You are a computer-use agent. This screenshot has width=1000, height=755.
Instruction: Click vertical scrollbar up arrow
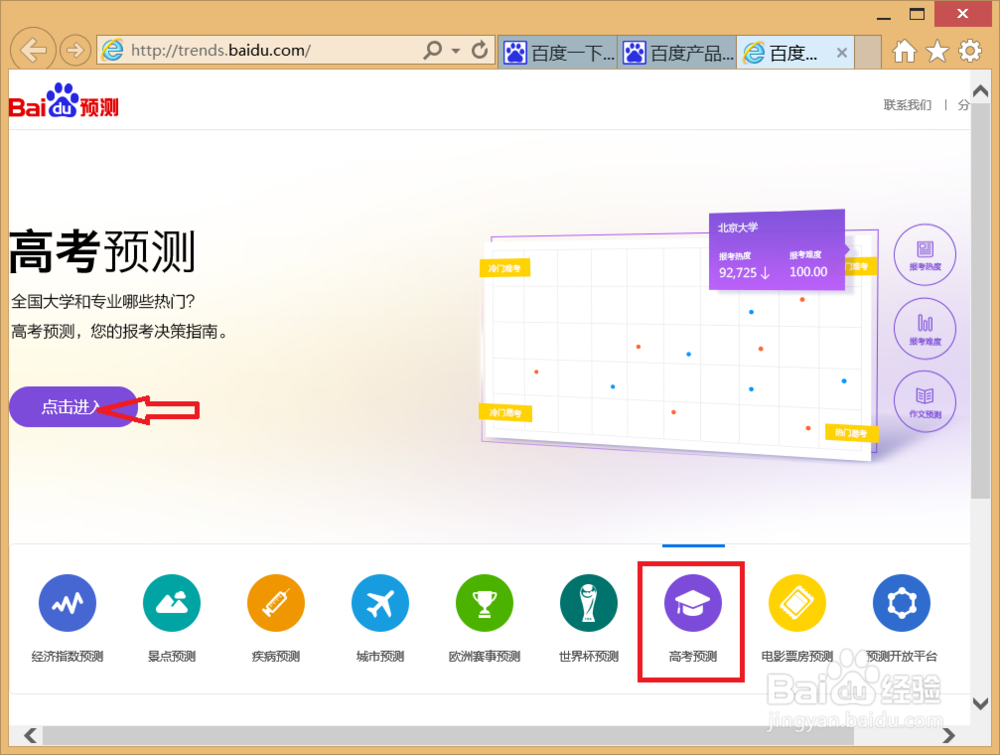coord(980,91)
